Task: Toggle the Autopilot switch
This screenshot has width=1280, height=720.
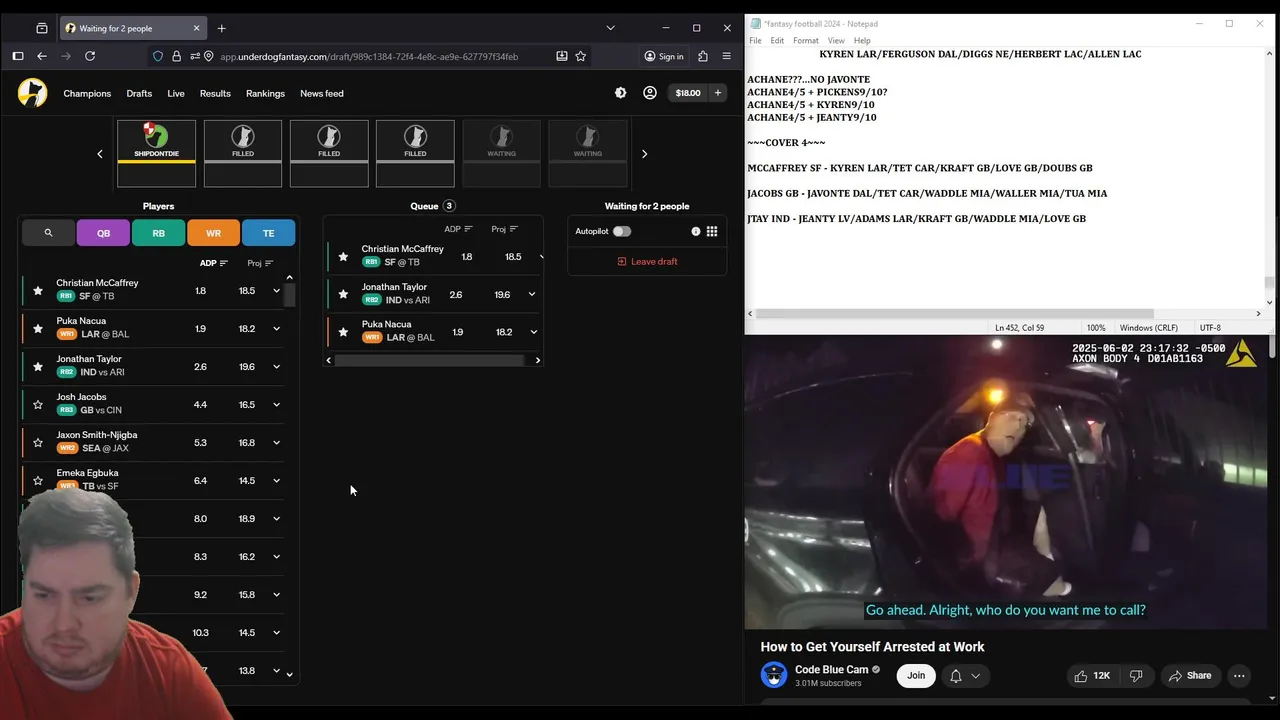Action: tap(622, 231)
